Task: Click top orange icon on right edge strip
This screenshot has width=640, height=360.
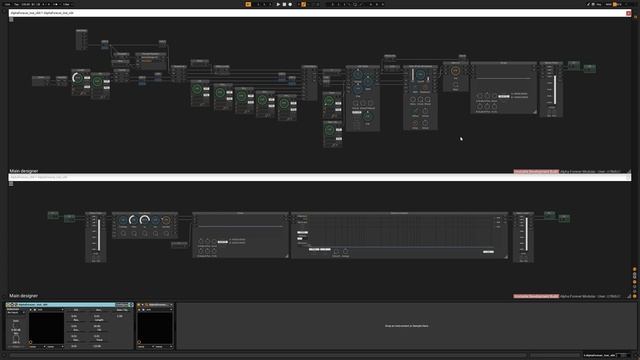Action: (x=634, y=269)
